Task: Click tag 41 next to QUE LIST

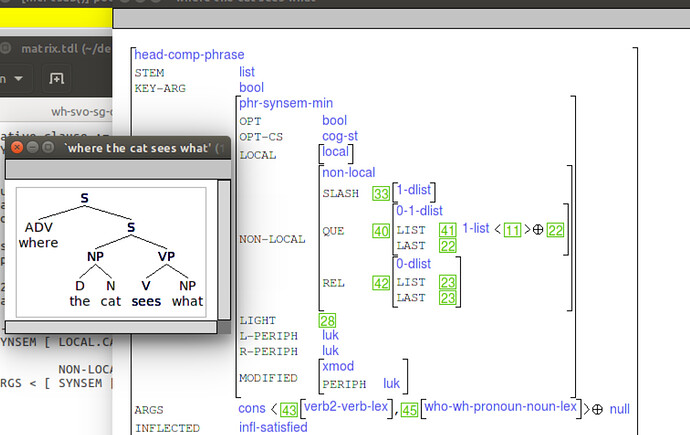Action: [x=448, y=230]
